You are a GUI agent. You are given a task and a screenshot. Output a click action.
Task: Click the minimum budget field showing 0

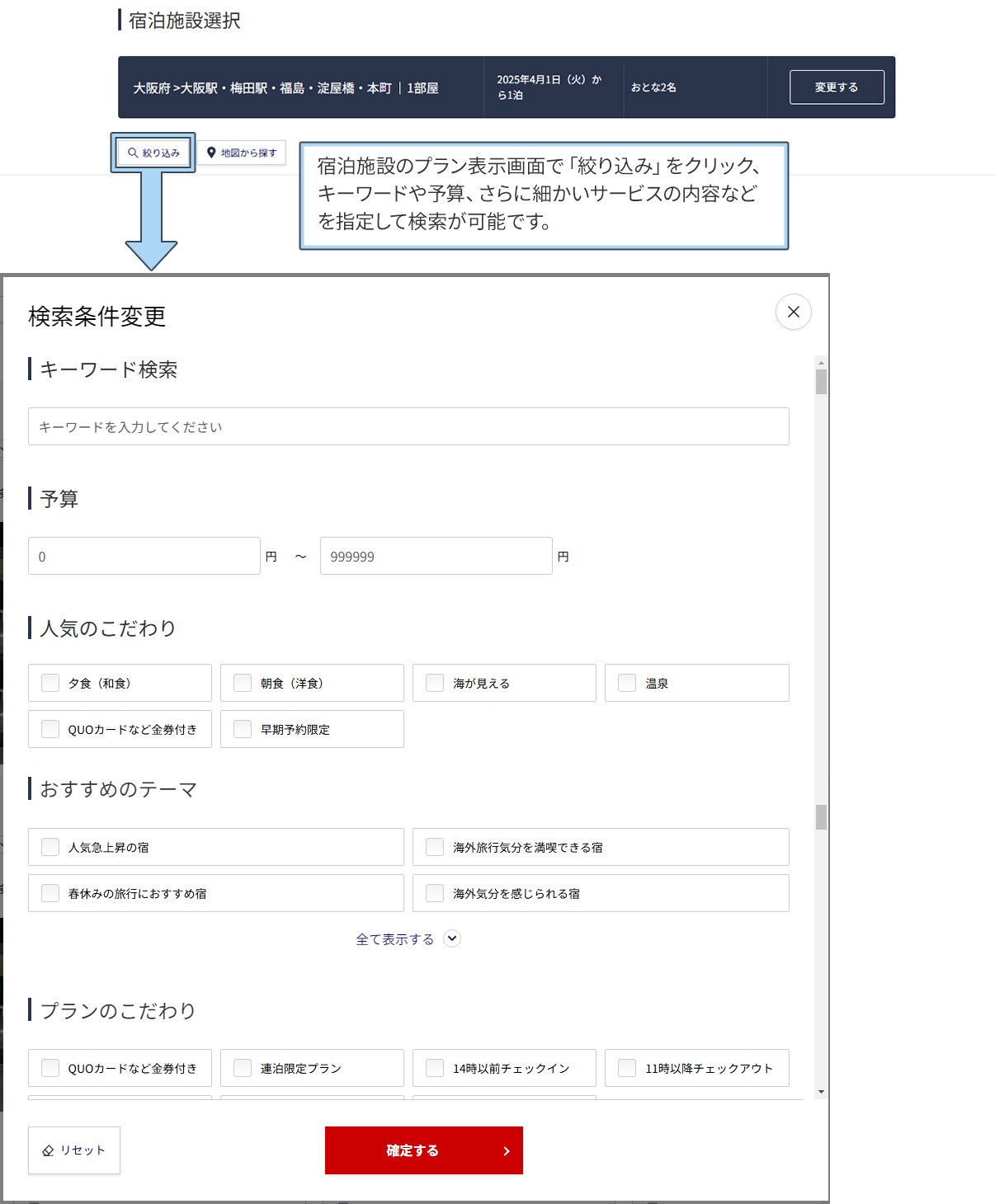tap(144, 556)
